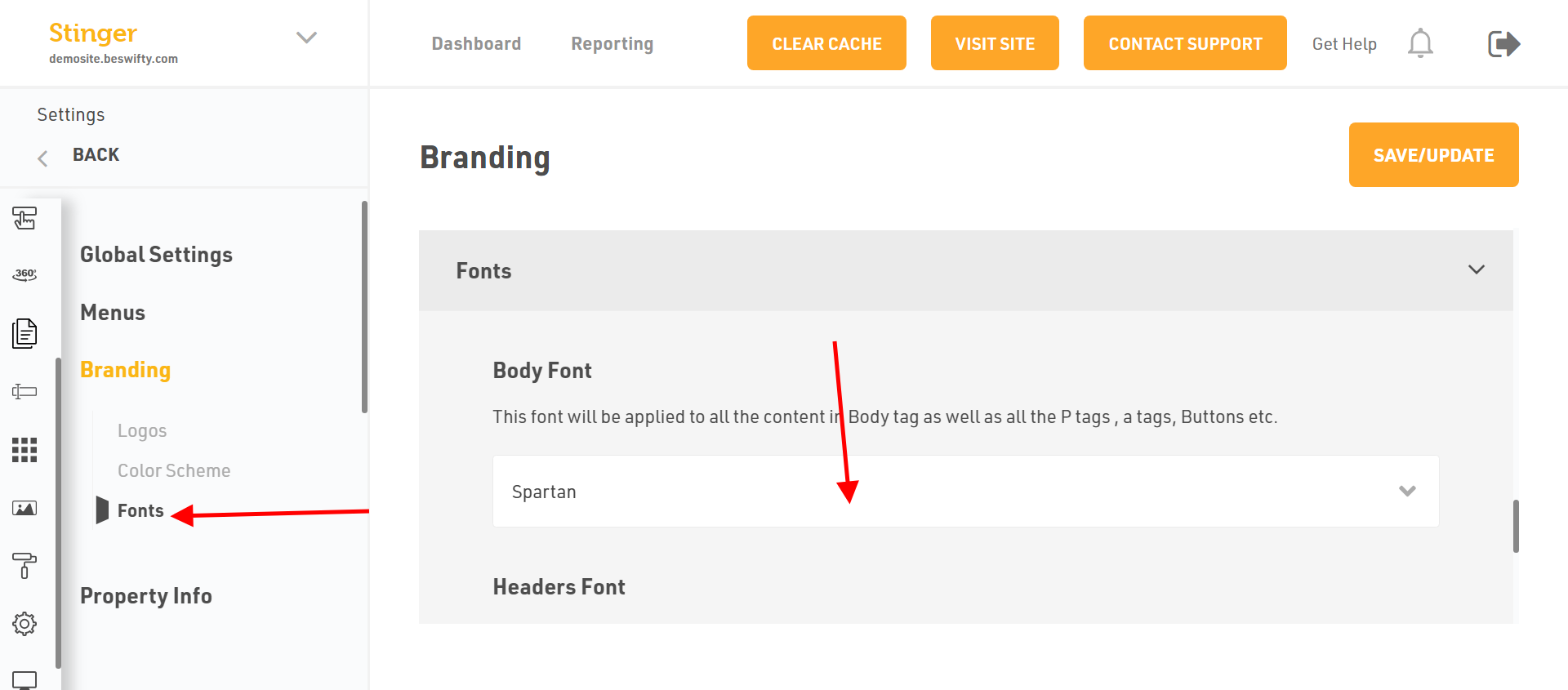Click the hand pointer sidebar icon
Screen dimensions: 1568x690
click(24, 218)
